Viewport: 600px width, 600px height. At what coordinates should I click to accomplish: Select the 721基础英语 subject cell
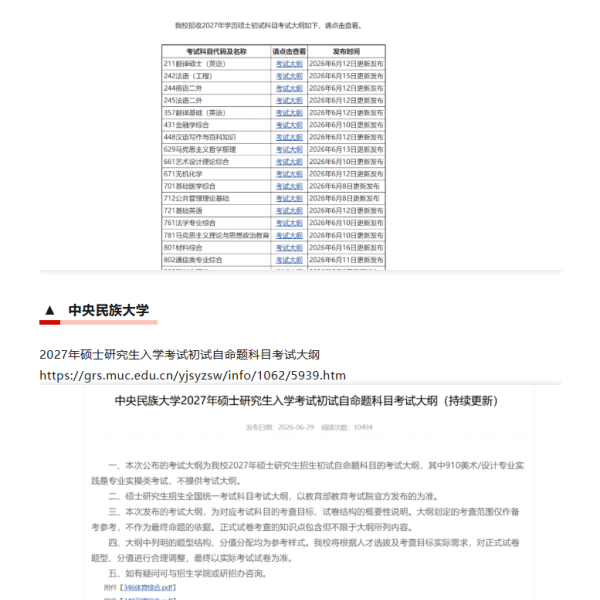pos(216,211)
